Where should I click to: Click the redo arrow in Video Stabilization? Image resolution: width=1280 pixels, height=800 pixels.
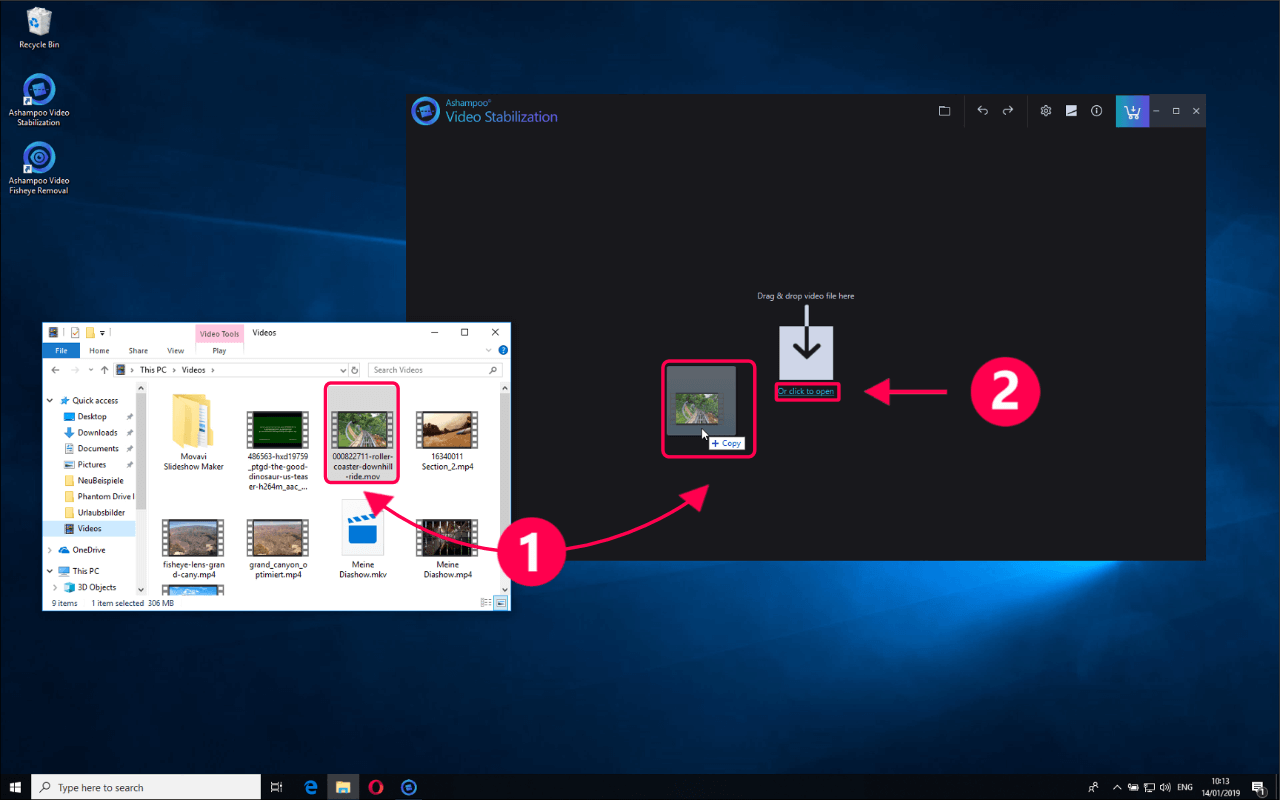coord(1008,111)
